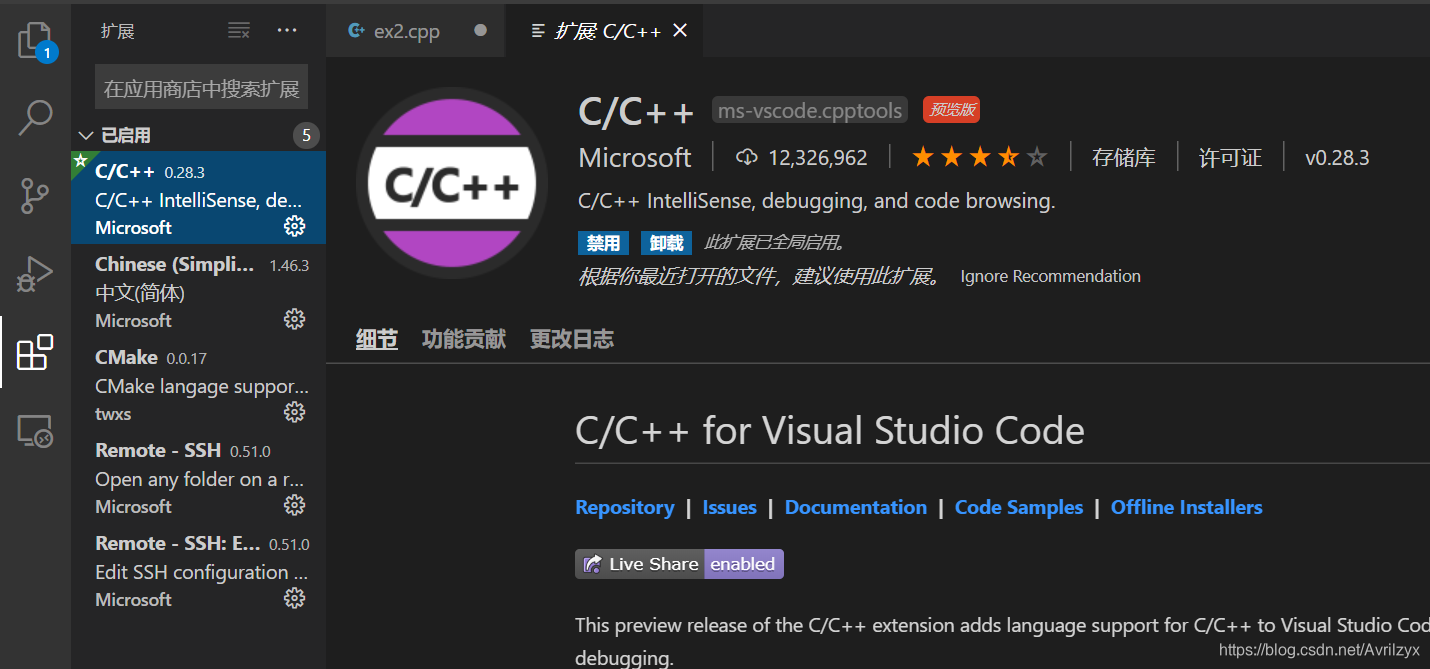The height and width of the screenshot is (669, 1430).
Task: Open the Run and Debug view
Action: coord(35,273)
